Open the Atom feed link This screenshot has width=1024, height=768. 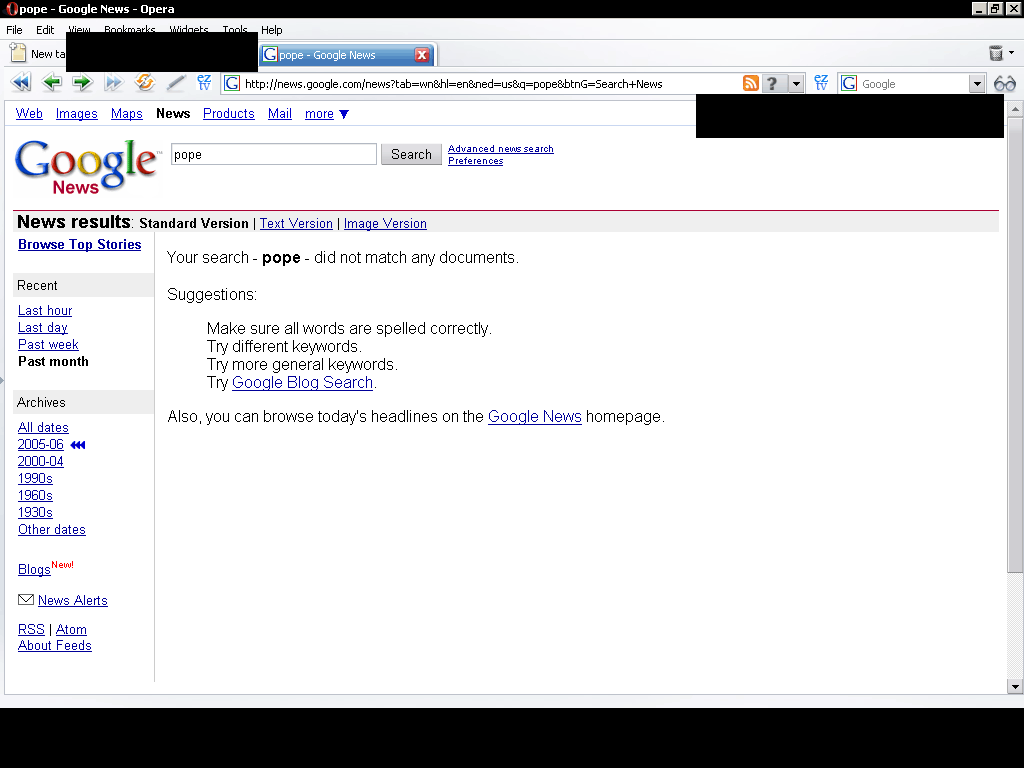pos(71,629)
